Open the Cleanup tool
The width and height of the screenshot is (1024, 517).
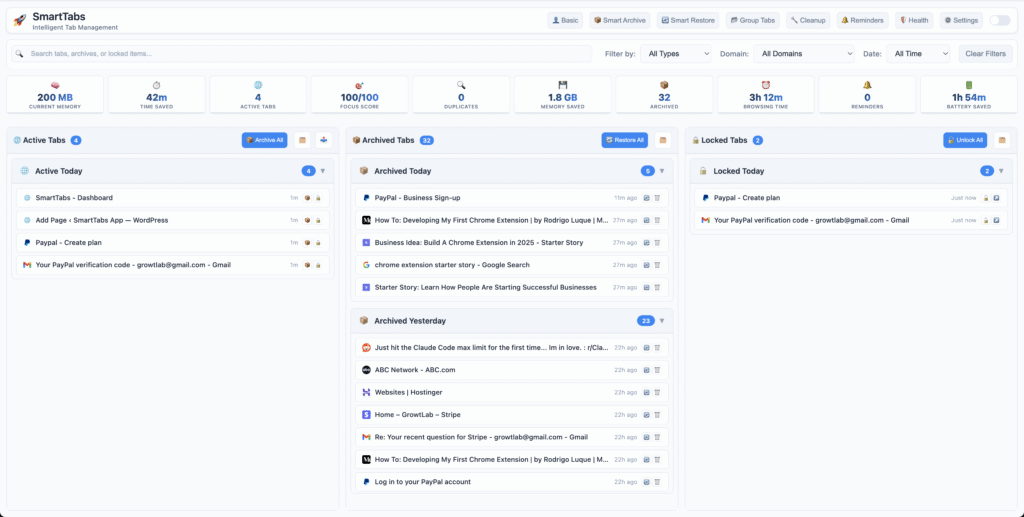808,21
